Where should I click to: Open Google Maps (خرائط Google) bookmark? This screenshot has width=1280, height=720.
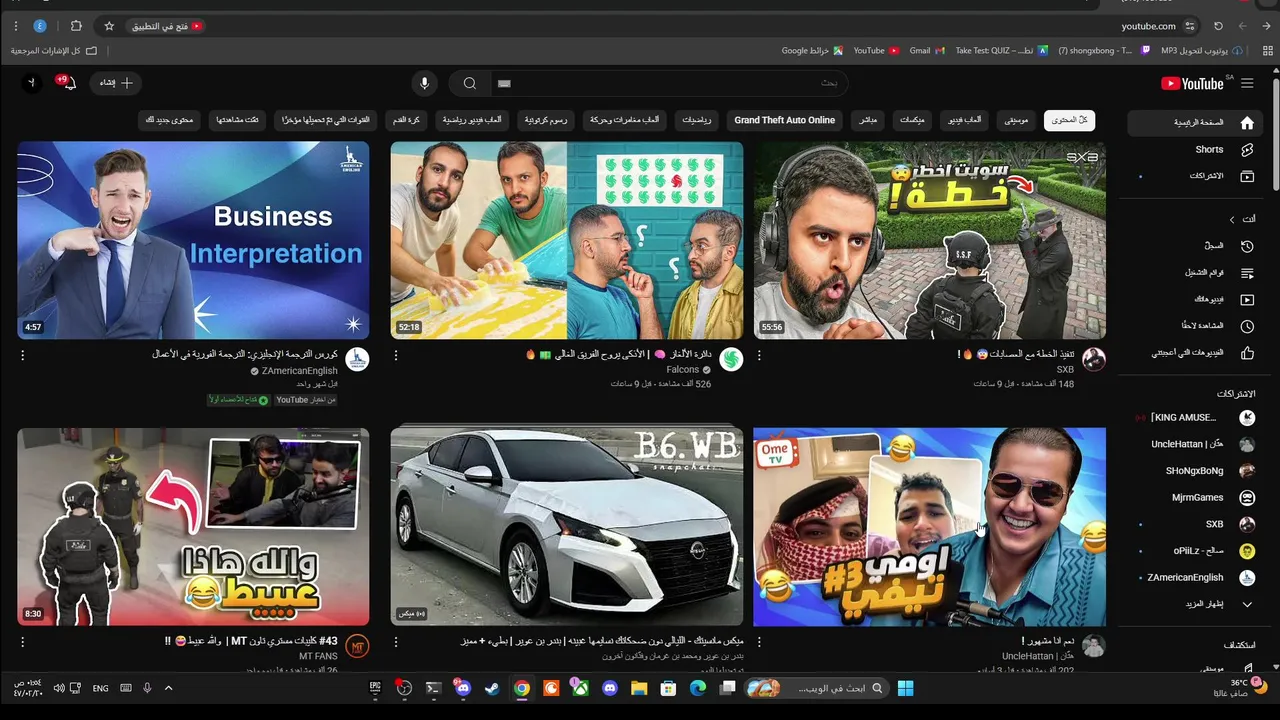pyautogui.click(x=812, y=51)
